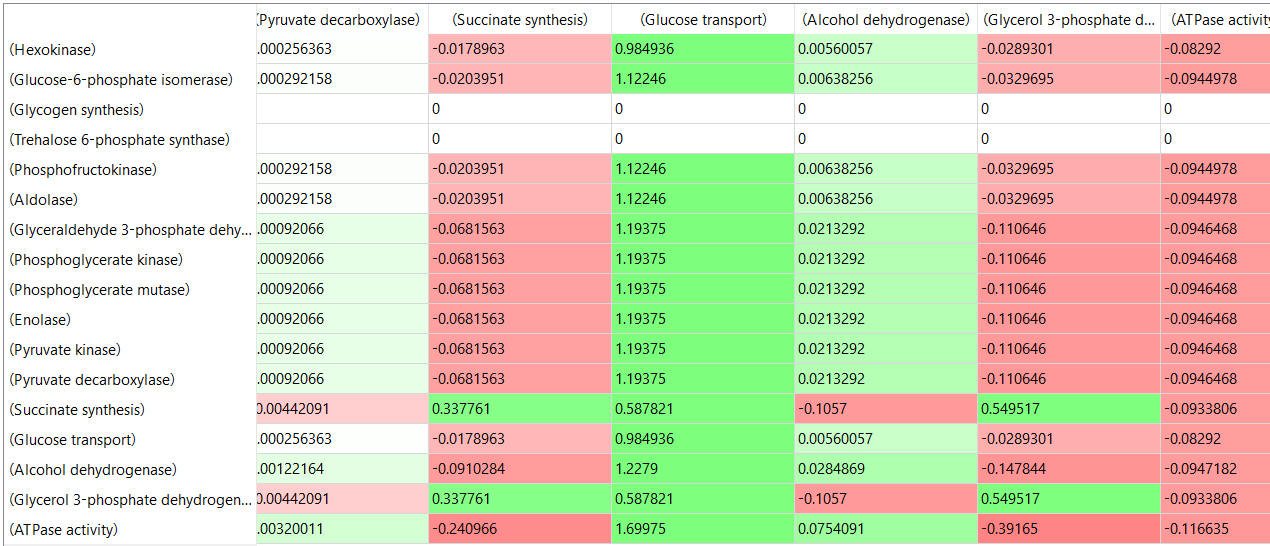This screenshot has width=1270, height=546.
Task: Select the Hexokinase row label
Action: coord(53,50)
